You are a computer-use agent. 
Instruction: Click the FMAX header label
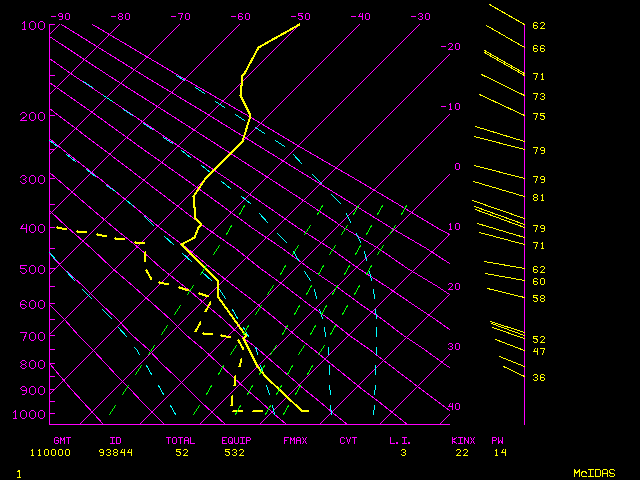295,440
